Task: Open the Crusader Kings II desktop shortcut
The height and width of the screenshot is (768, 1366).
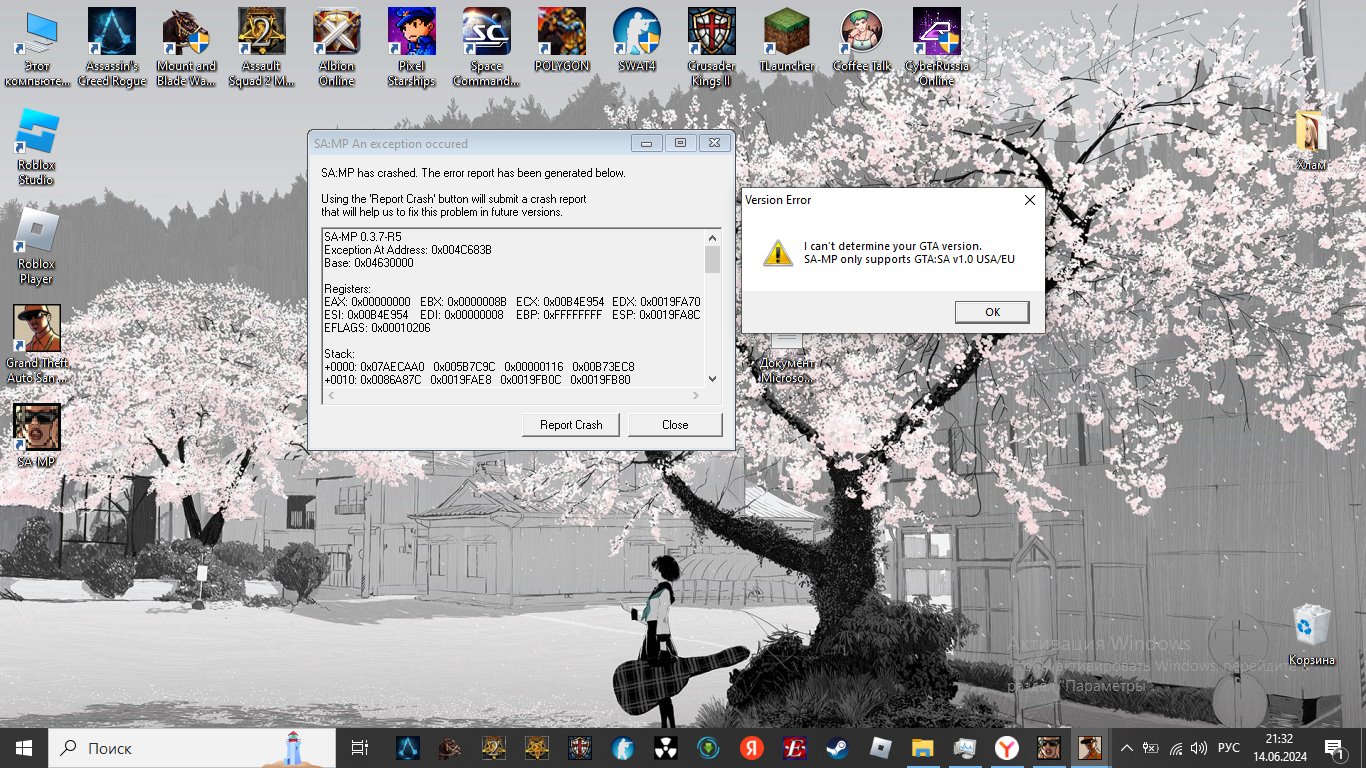Action: (x=711, y=34)
